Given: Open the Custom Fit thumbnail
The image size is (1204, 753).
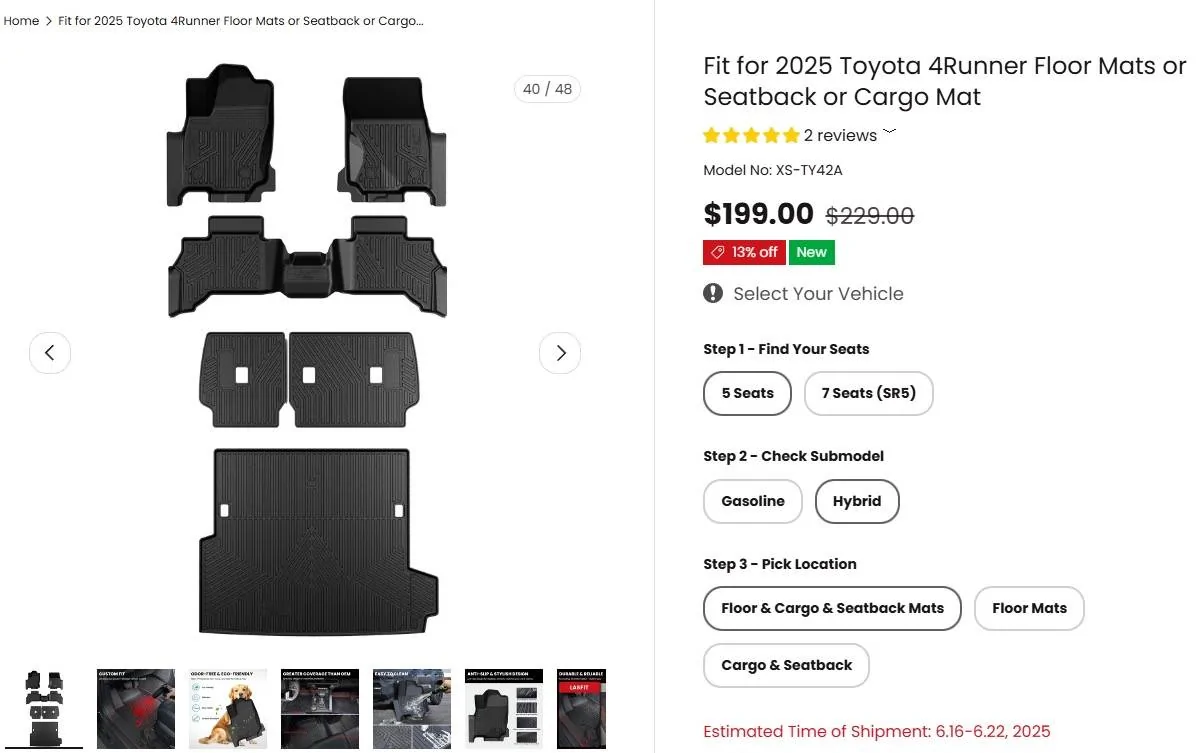Looking at the screenshot, I should (135, 709).
